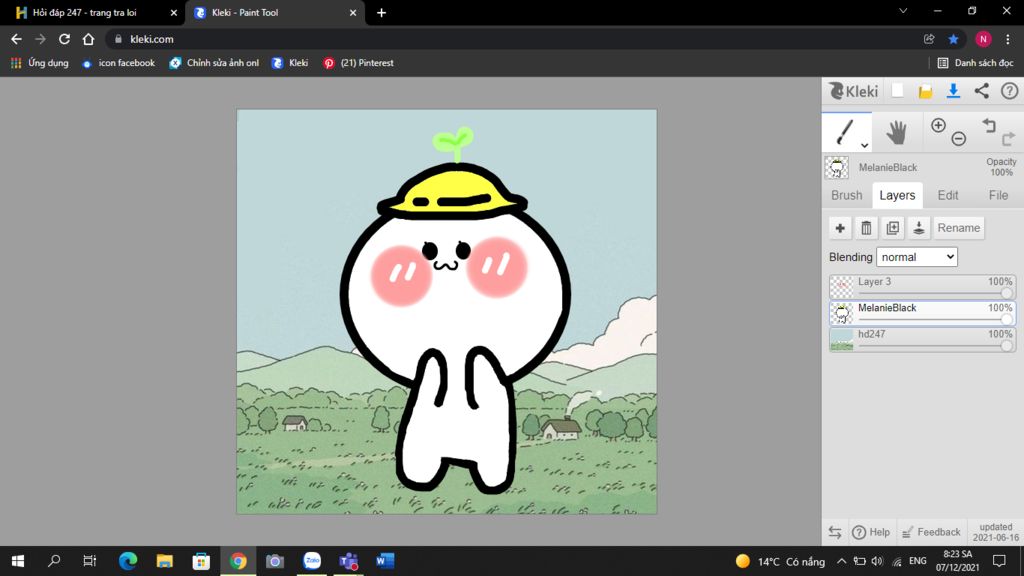Switch to the Layers tab

click(897, 195)
